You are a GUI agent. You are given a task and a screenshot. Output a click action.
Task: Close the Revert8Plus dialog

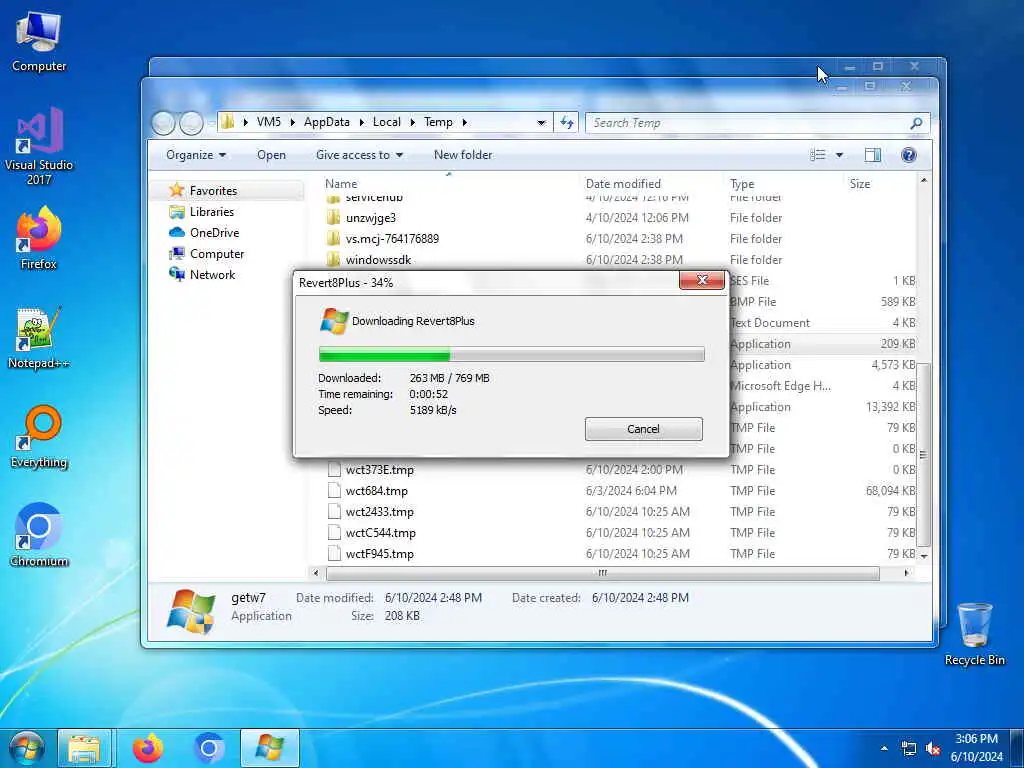[x=702, y=280]
